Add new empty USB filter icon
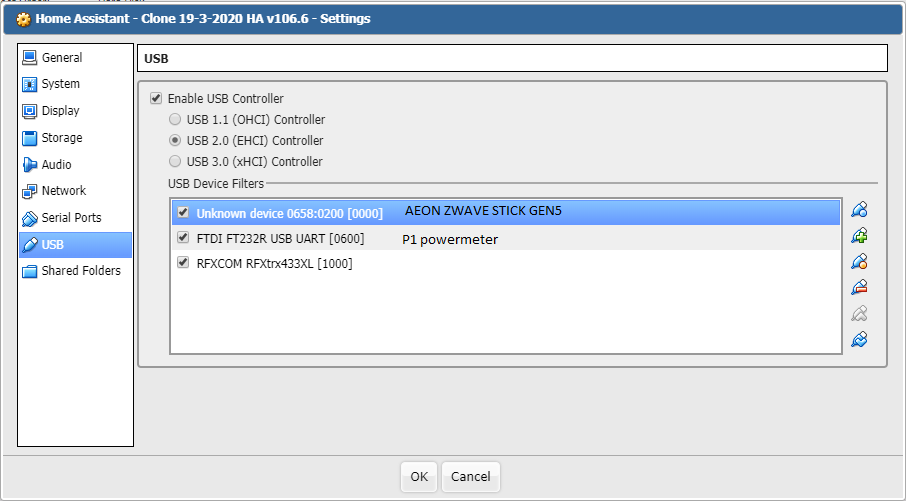Image resolution: width=906 pixels, height=501 pixels. [859, 209]
